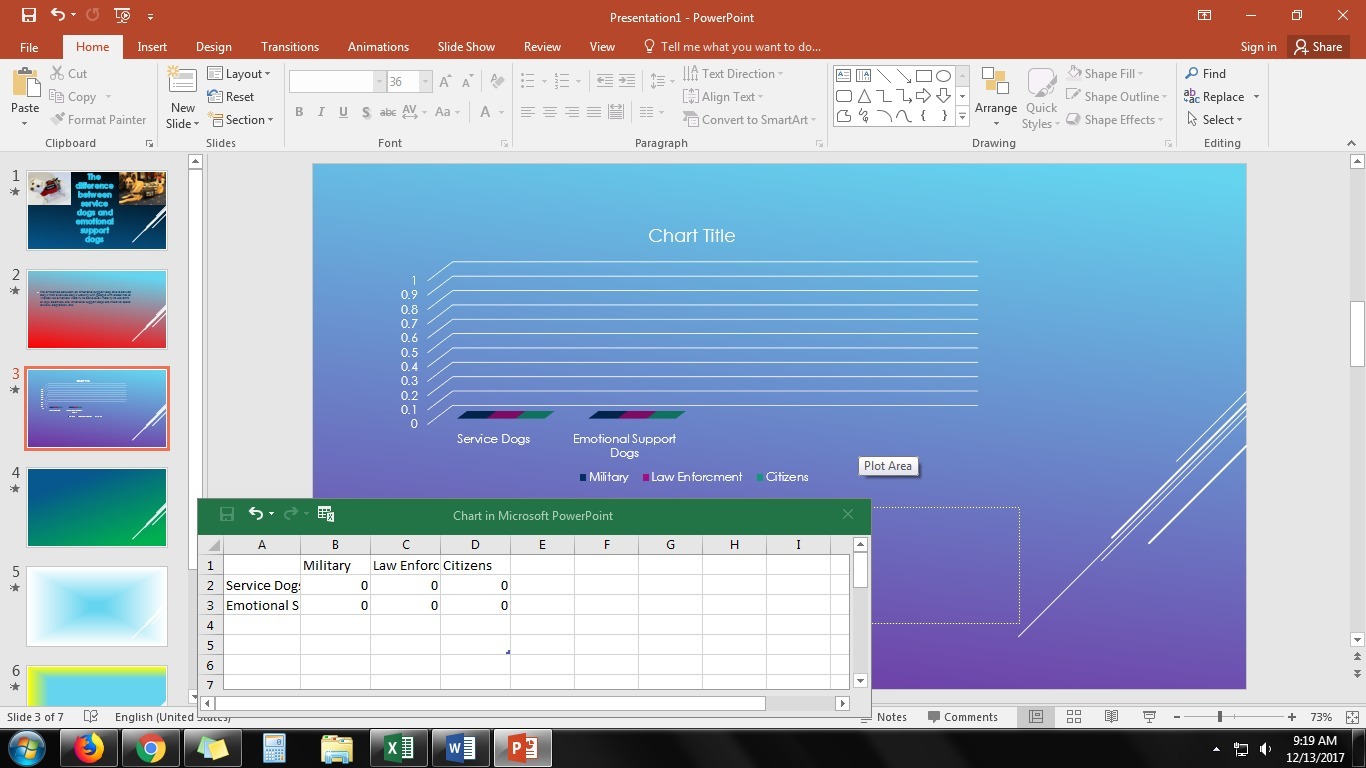Open chart data in Microsoft Excel icon
Viewport: 1366px width, 768px height.
point(325,514)
